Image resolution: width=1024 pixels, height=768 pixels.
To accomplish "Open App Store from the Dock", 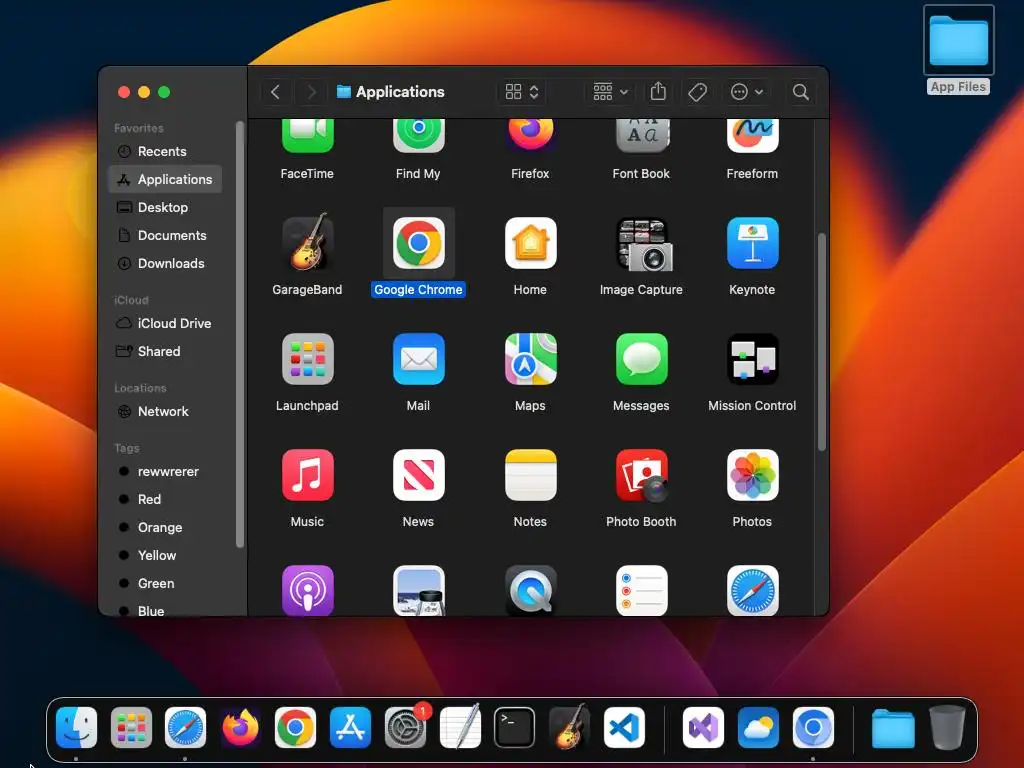I will tap(351, 727).
